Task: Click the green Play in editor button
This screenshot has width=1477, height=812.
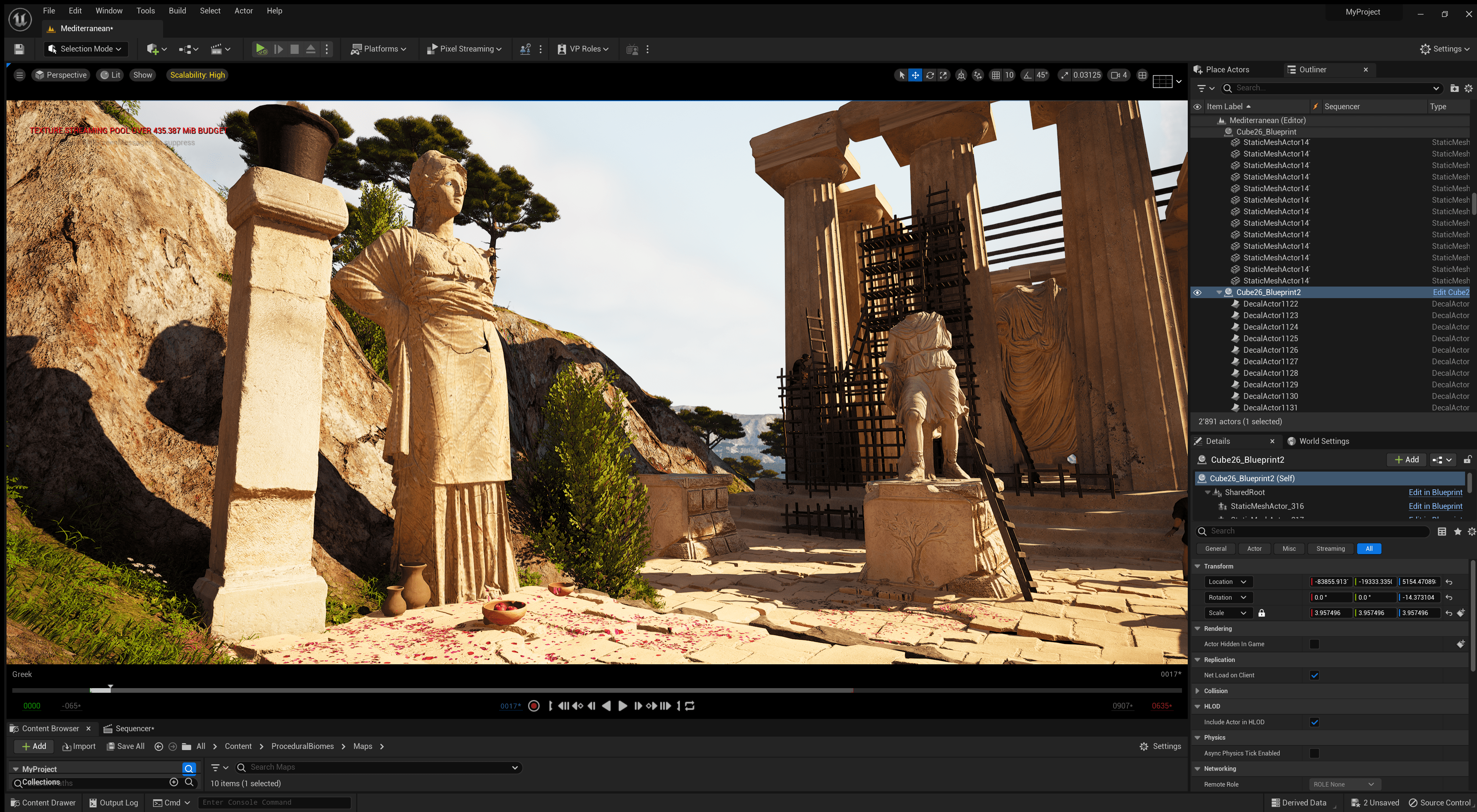Action: [x=261, y=49]
